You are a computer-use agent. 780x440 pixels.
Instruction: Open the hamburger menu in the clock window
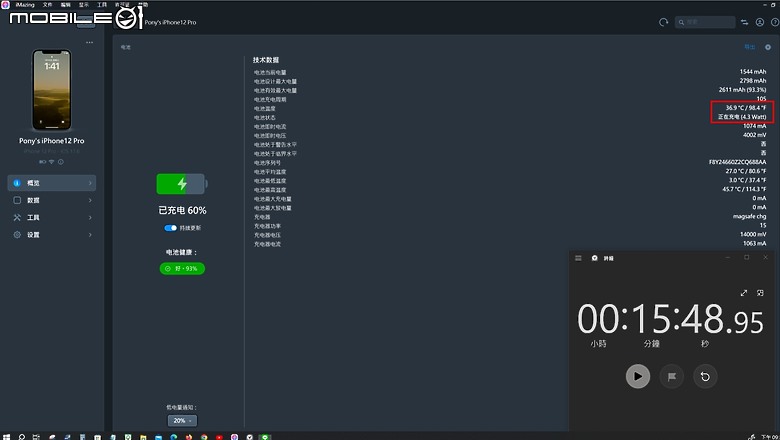[578, 258]
